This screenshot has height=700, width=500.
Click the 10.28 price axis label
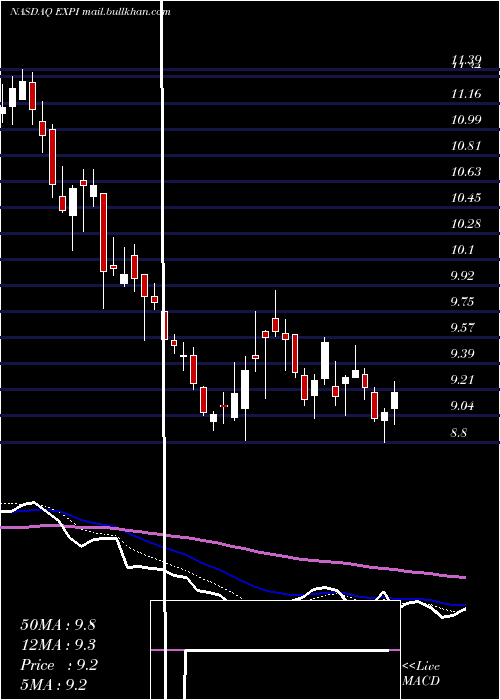point(466,223)
